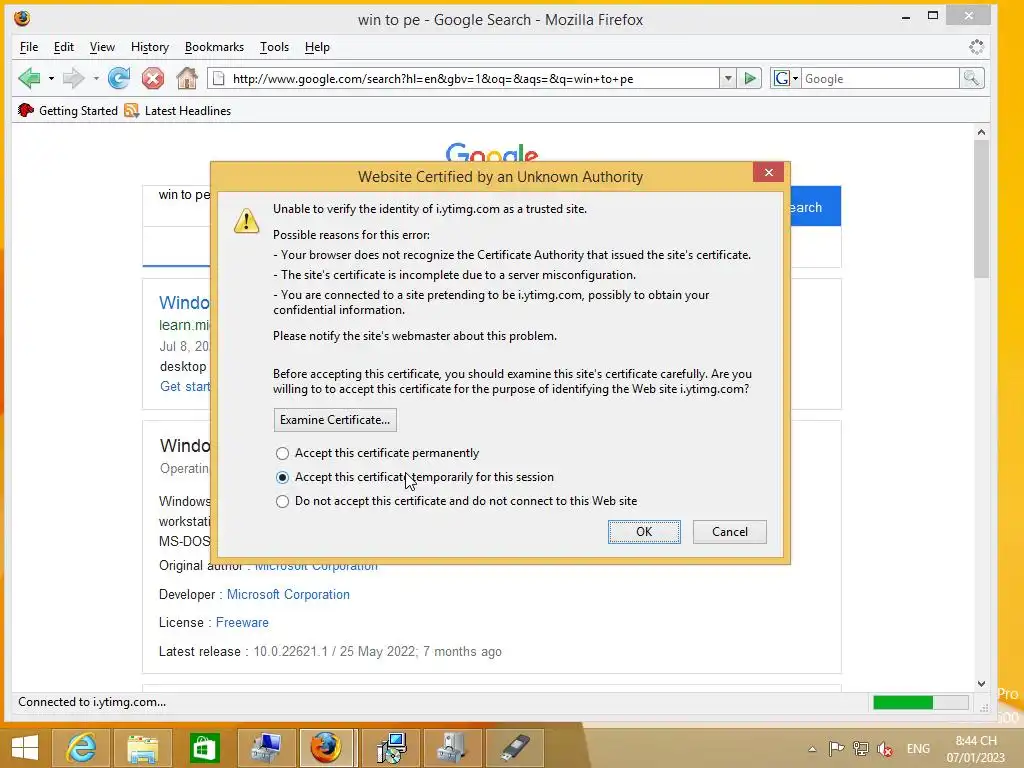Open the Freeware license link
The height and width of the screenshot is (768, 1024).
(242, 622)
